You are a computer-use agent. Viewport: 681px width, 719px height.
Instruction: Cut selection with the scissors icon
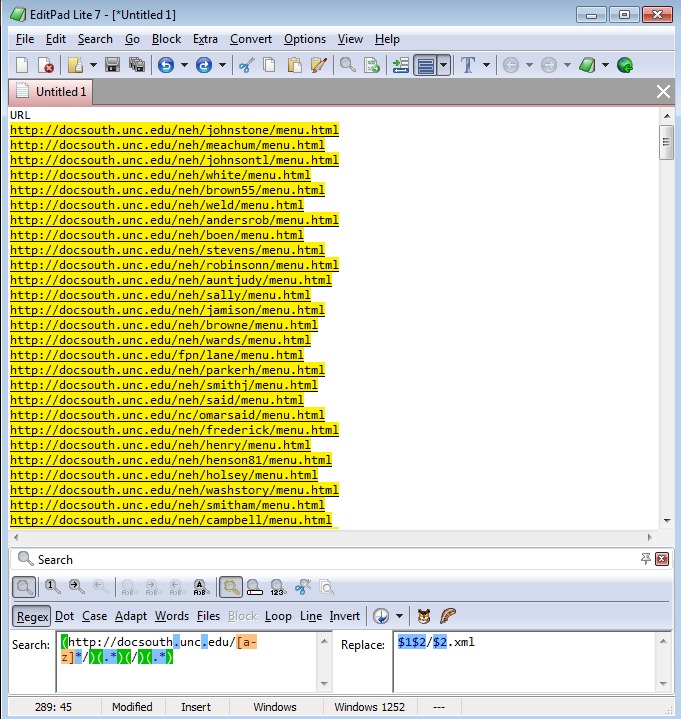(247, 65)
